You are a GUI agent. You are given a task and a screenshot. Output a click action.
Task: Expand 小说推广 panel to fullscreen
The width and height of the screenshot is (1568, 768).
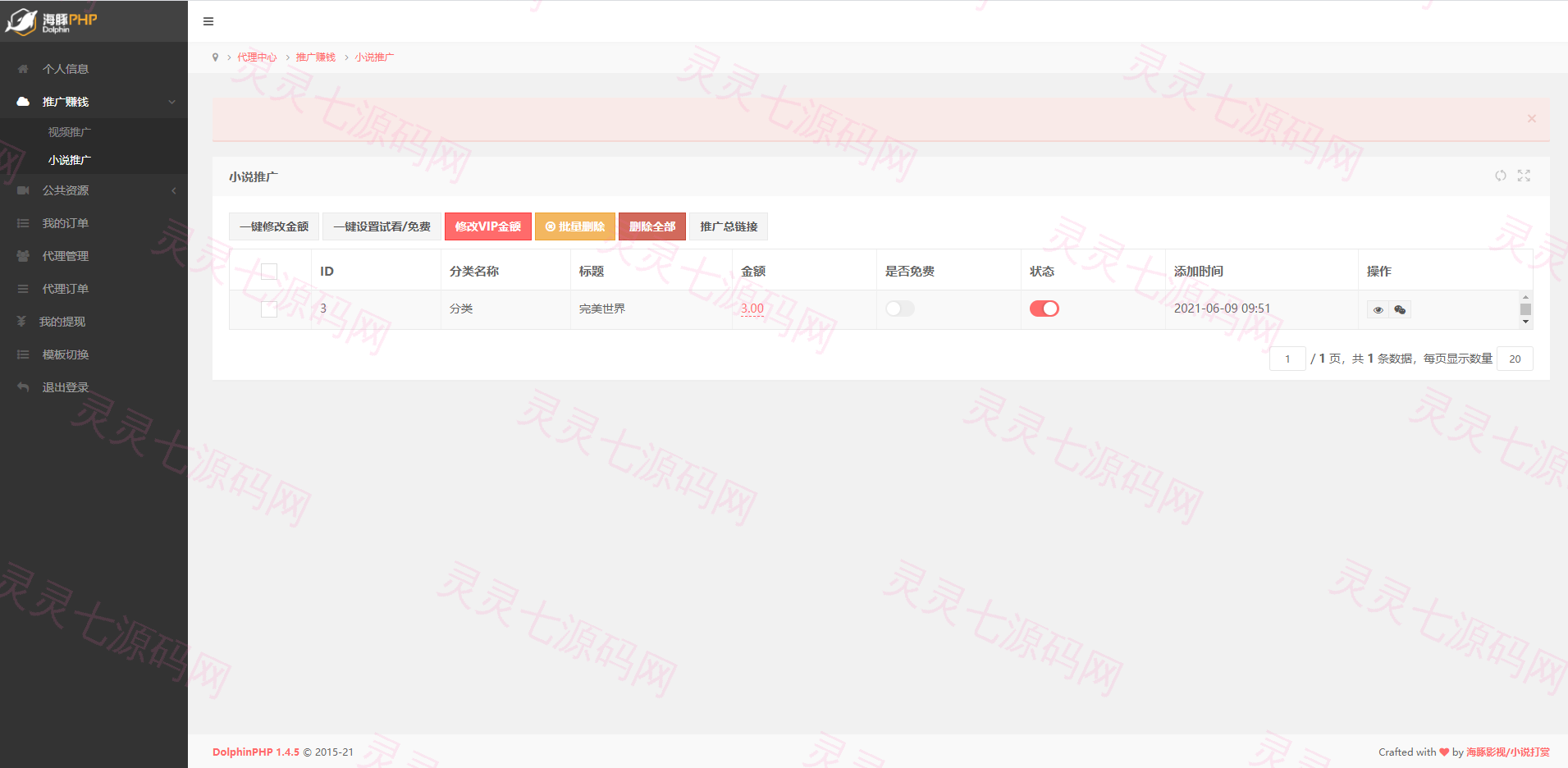pos(1524,176)
